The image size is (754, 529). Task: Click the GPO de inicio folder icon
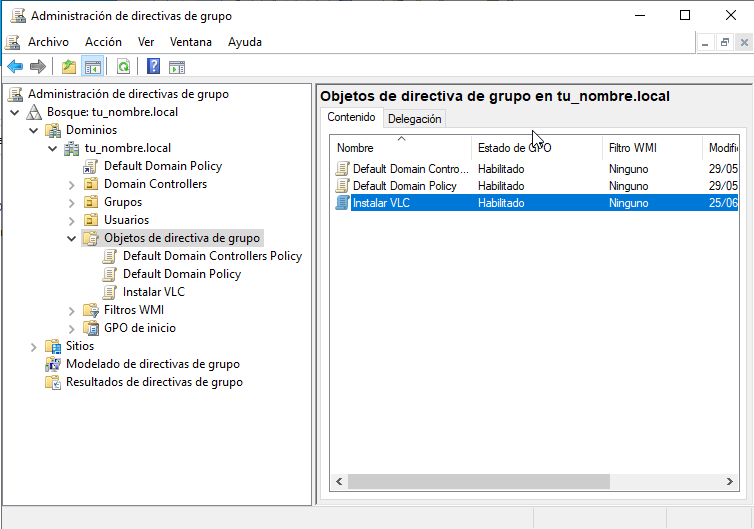pyautogui.click(x=91, y=328)
